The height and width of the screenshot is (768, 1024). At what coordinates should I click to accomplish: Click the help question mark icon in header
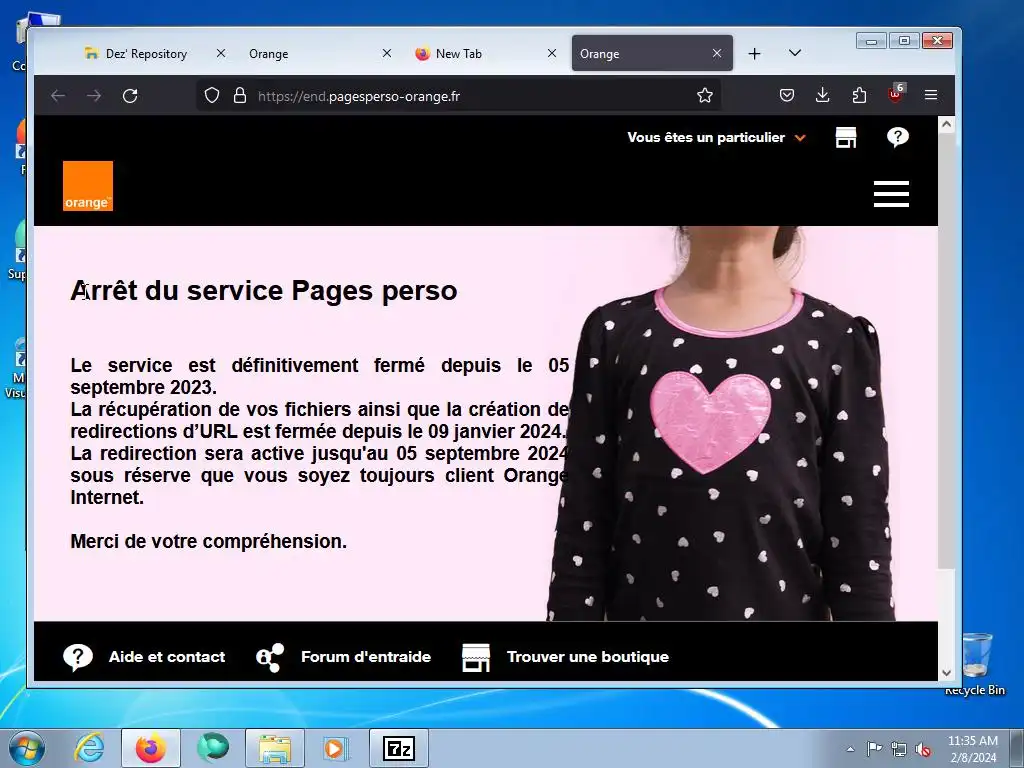pyautogui.click(x=898, y=136)
